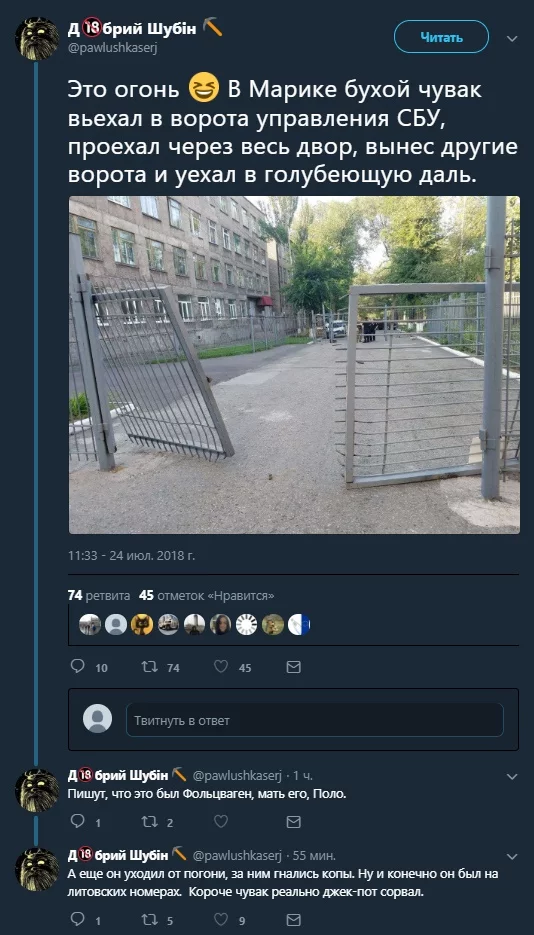Open the 45 отметок «Нравится» link
Viewport: 534px width, 935px height.
[206, 595]
